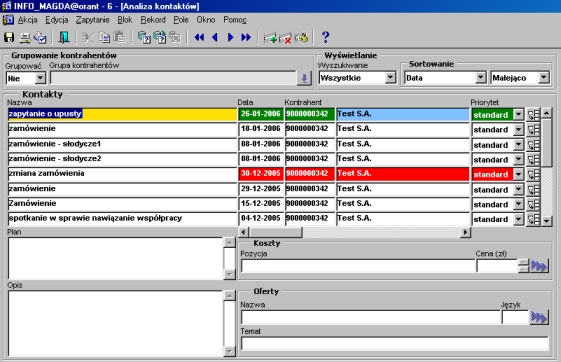Click the Język field in Oferty
561x362 pixels.
click(x=515, y=317)
